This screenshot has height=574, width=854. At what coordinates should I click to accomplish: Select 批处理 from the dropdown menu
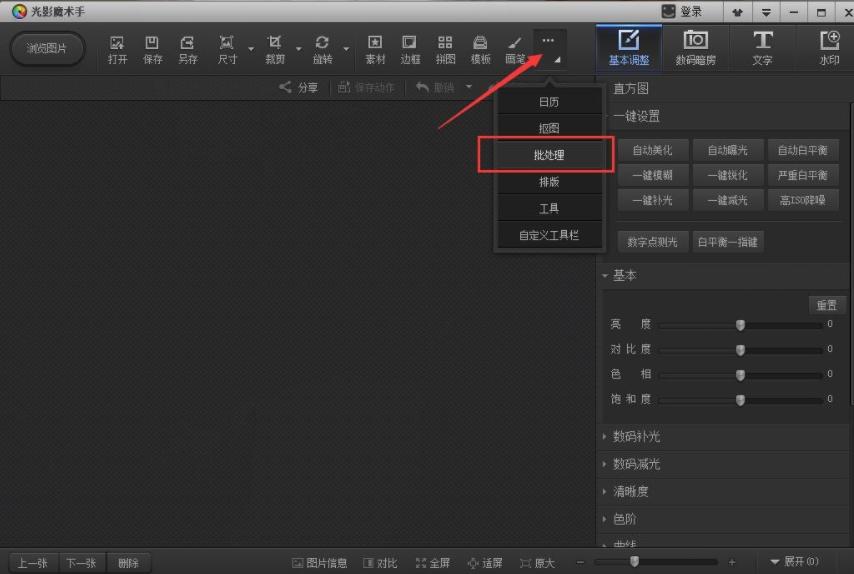coord(549,155)
